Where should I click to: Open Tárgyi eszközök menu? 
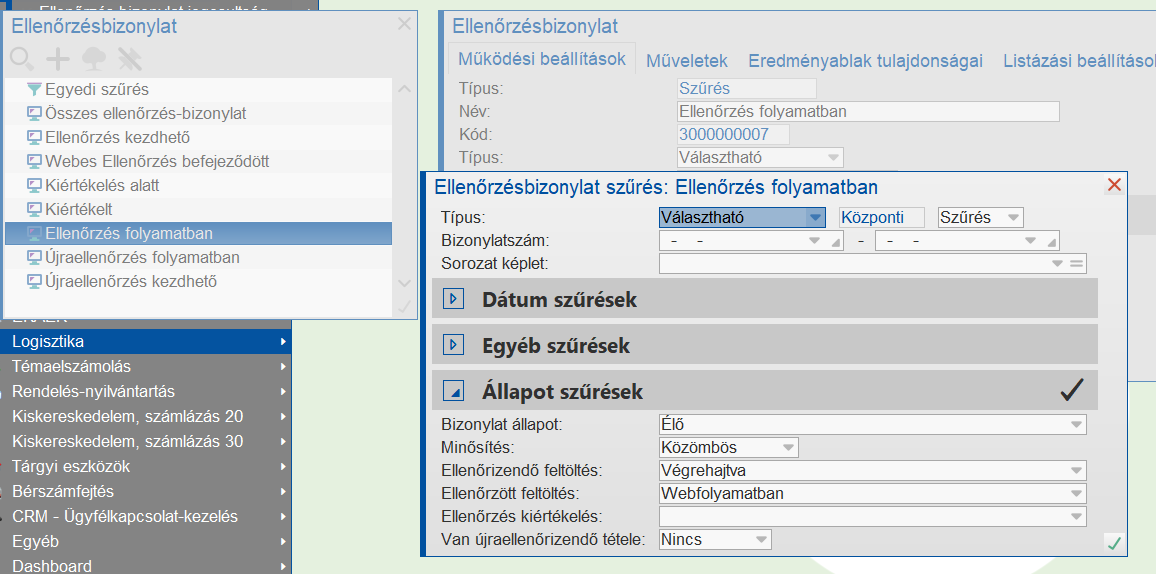pos(146,466)
